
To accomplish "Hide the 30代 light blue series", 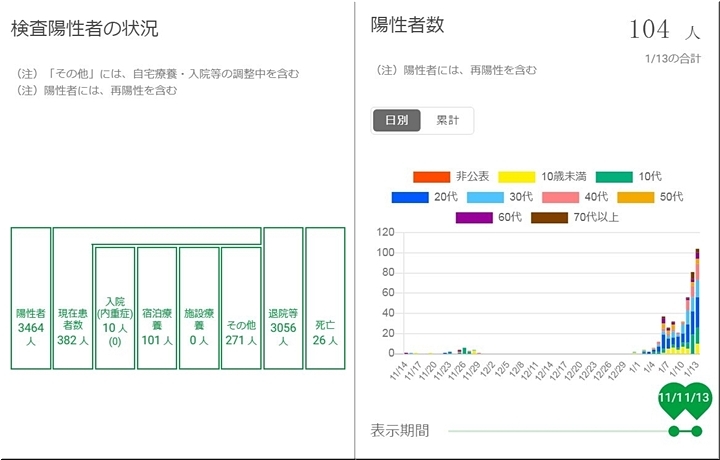I will [487, 197].
